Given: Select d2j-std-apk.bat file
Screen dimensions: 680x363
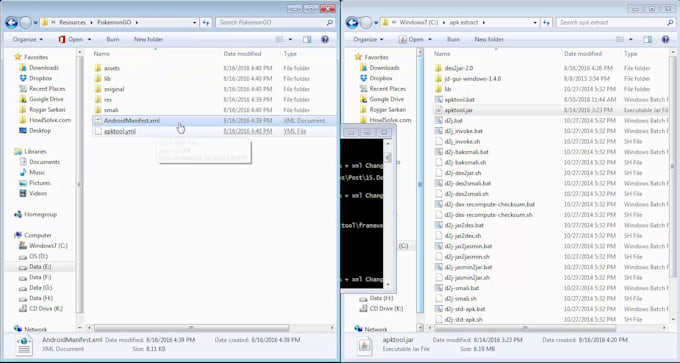Looking at the screenshot, I should pyautogui.click(x=464, y=309).
